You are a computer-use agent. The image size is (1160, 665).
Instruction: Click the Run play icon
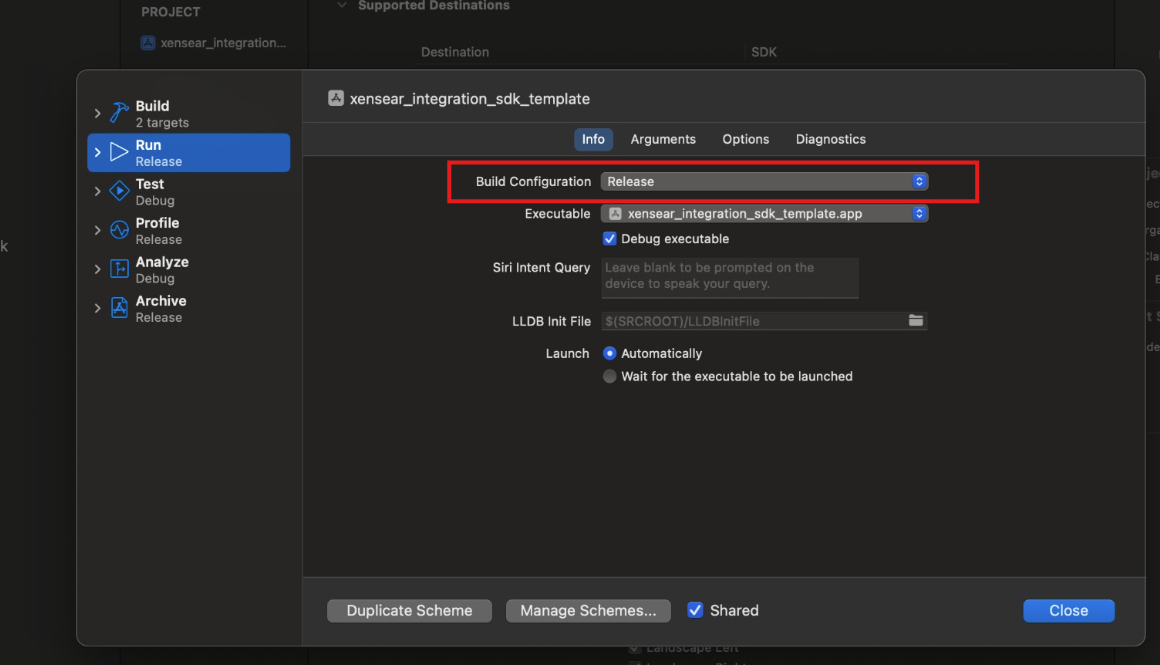119,152
